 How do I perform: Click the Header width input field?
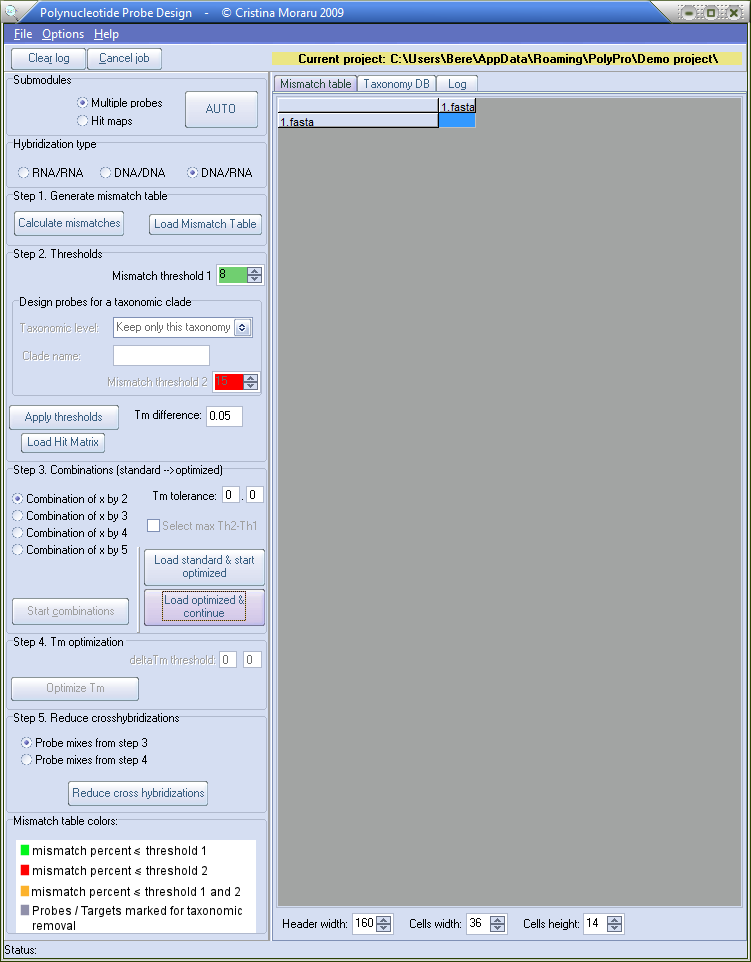(x=365, y=924)
